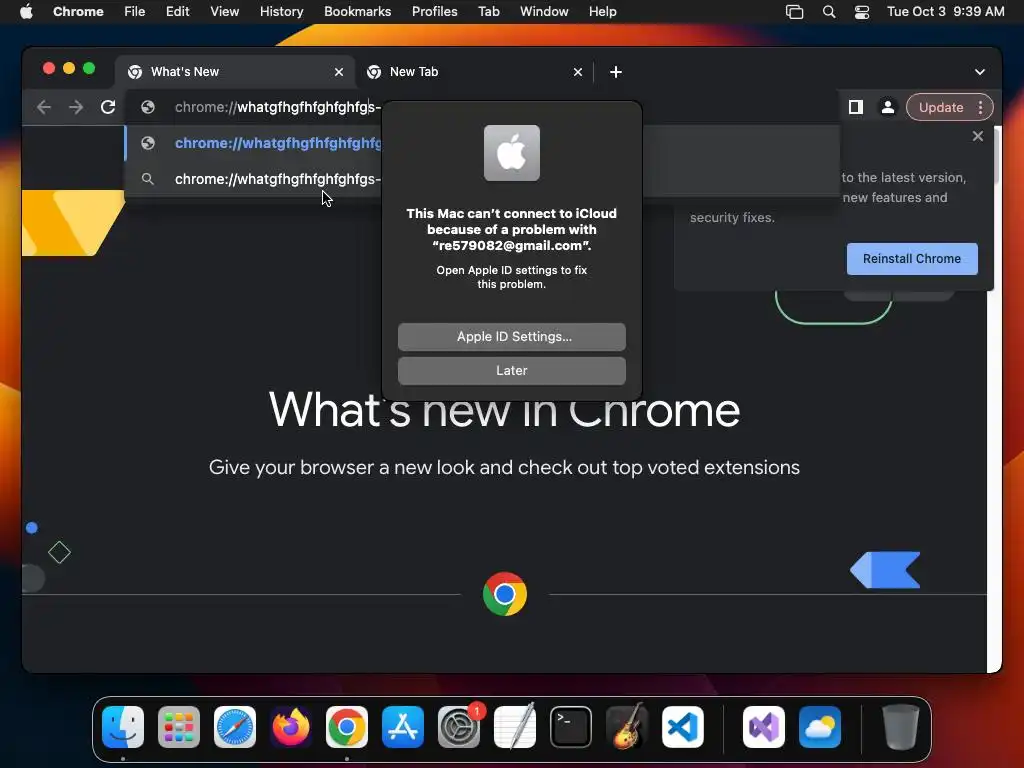Open Visual Studio Code from the Dock
This screenshot has width=1024, height=768.
point(682,727)
